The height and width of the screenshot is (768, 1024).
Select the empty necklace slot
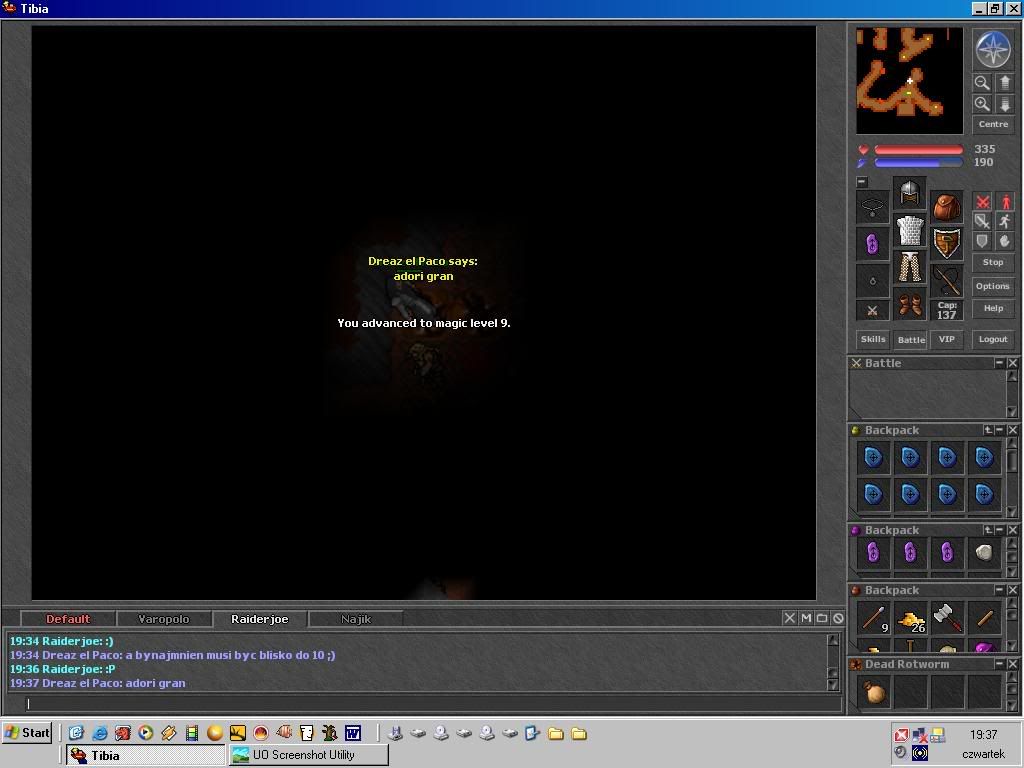pos(872,207)
